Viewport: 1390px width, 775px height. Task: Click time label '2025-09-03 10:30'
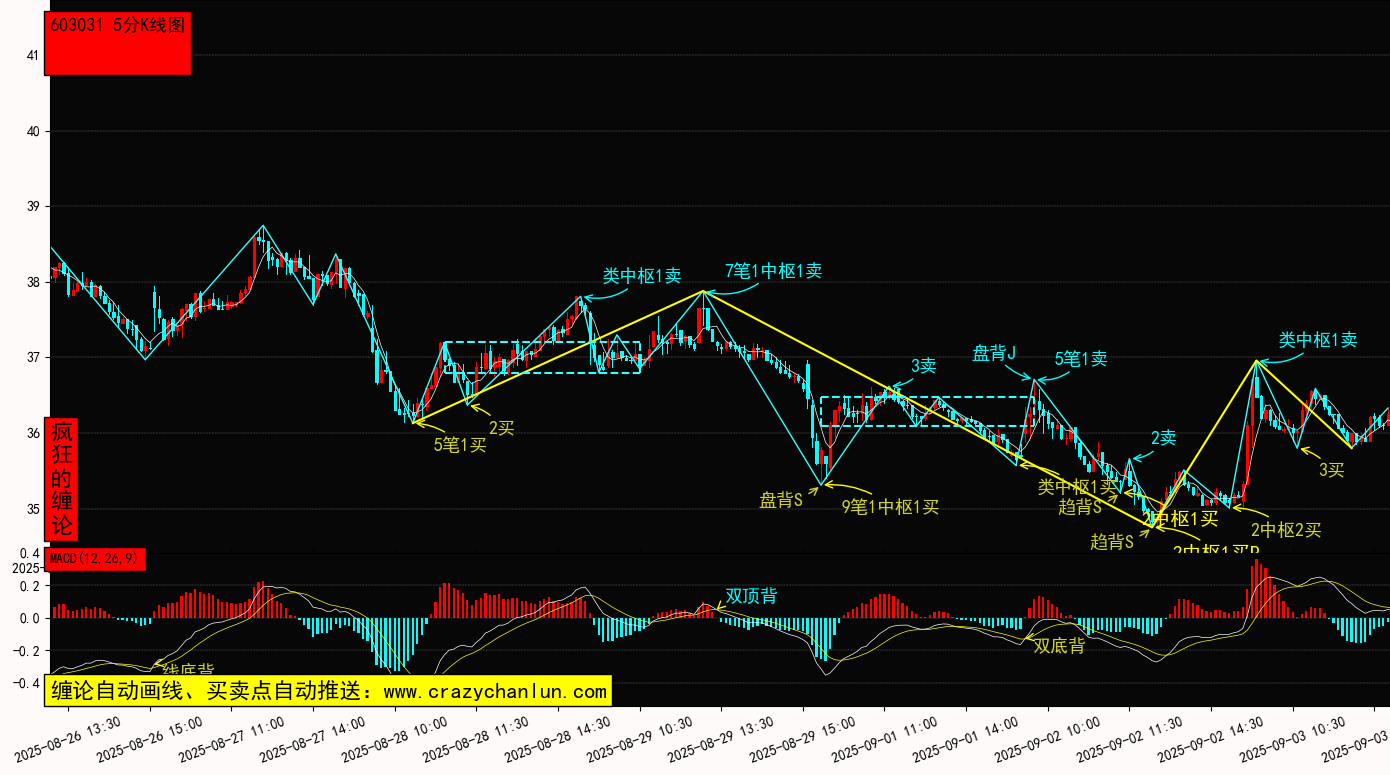[x=1293, y=737]
